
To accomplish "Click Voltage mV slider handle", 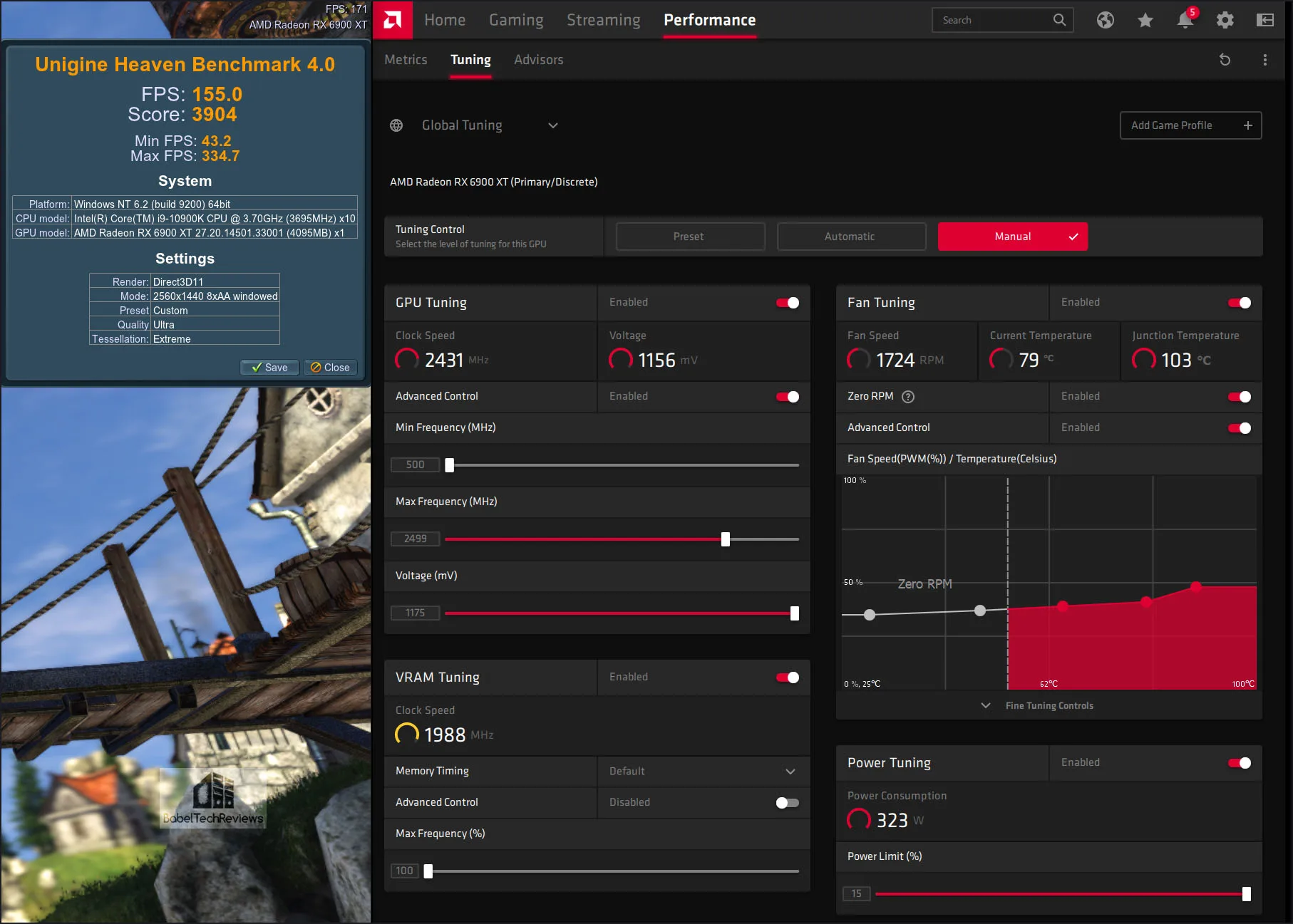I will tap(794, 613).
